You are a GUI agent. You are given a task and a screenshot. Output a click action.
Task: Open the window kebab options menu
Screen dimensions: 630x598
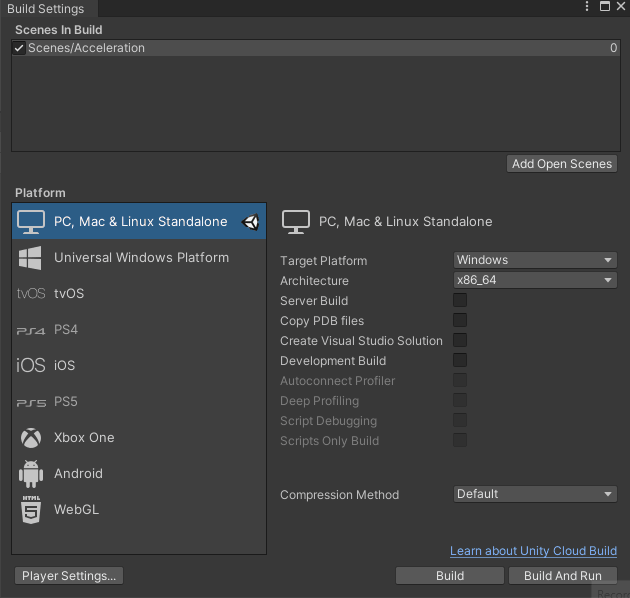coord(587,7)
